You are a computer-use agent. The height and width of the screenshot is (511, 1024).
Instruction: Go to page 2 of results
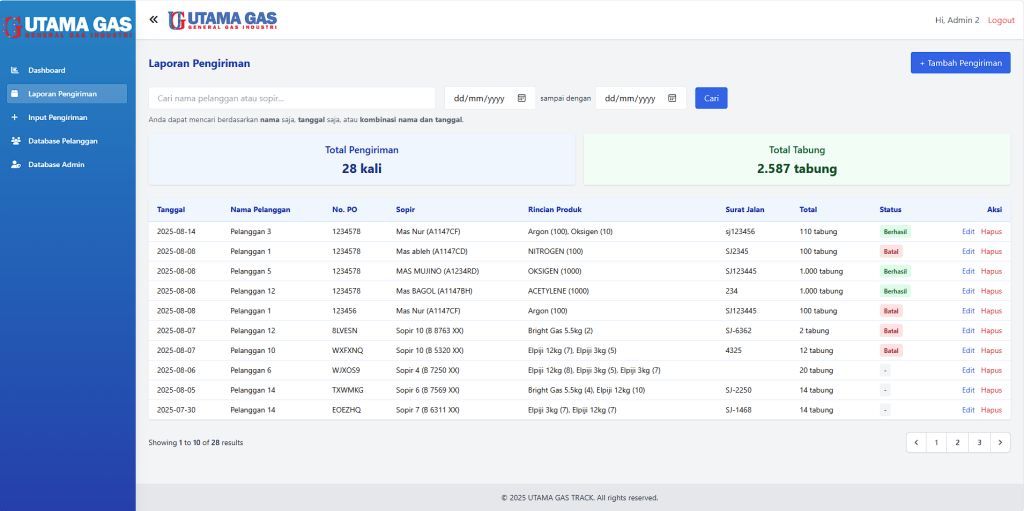pos(958,442)
